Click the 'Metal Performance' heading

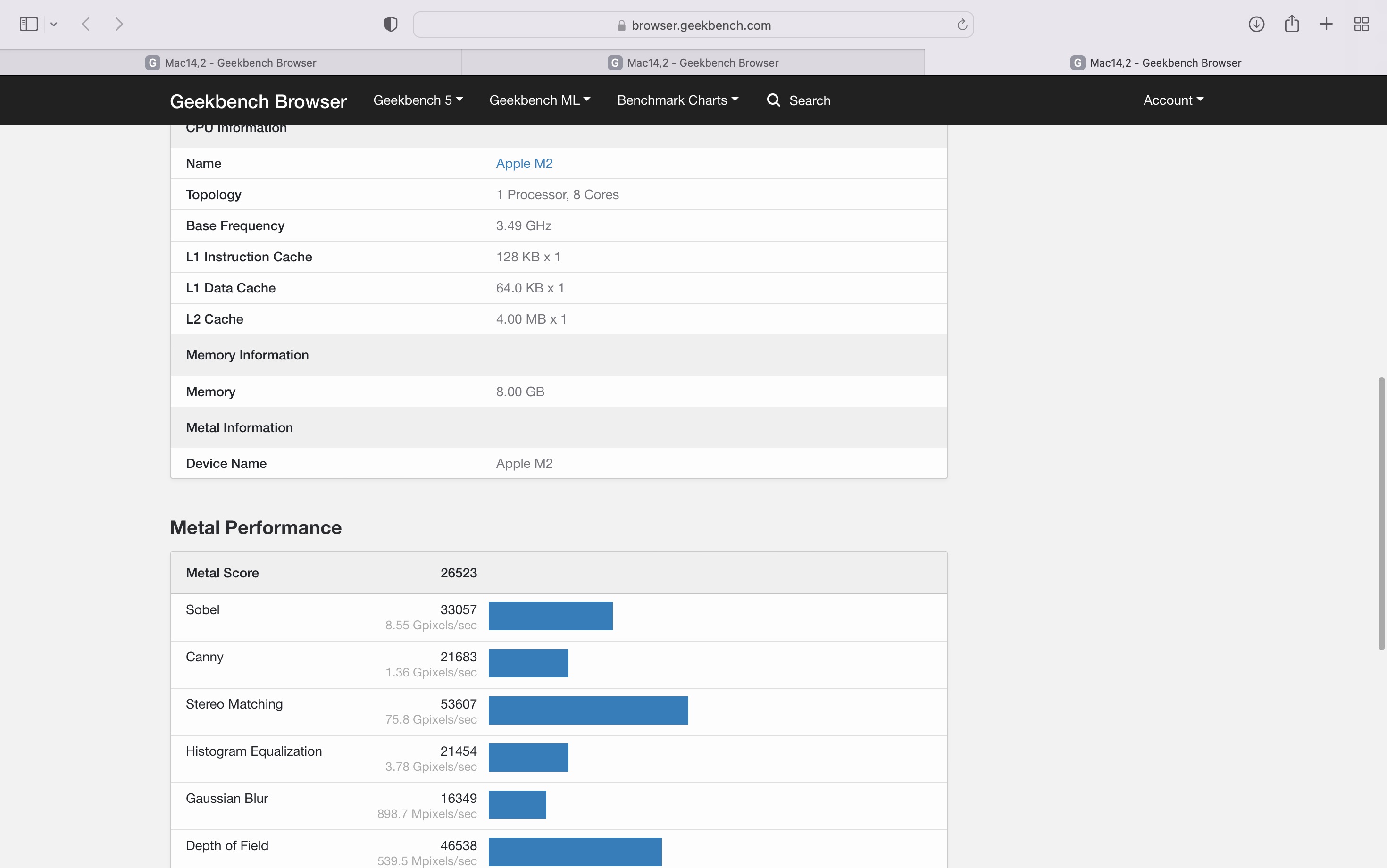256,527
